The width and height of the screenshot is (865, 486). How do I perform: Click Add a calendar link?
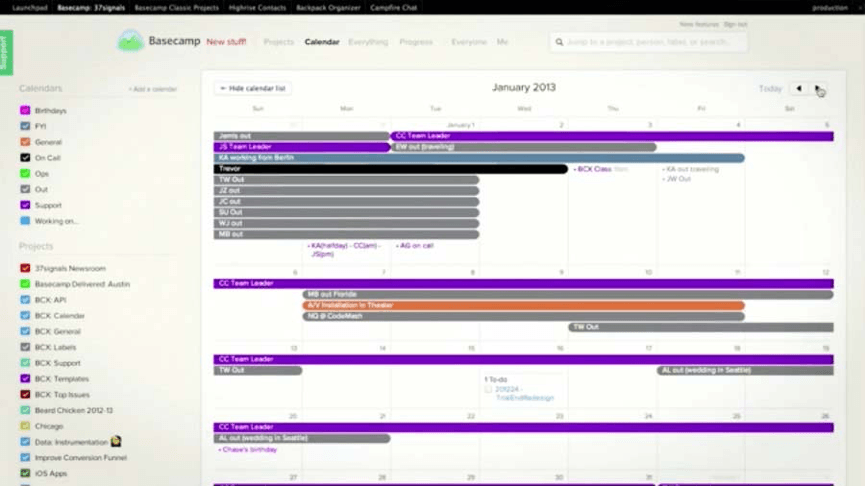pyautogui.click(x=153, y=89)
